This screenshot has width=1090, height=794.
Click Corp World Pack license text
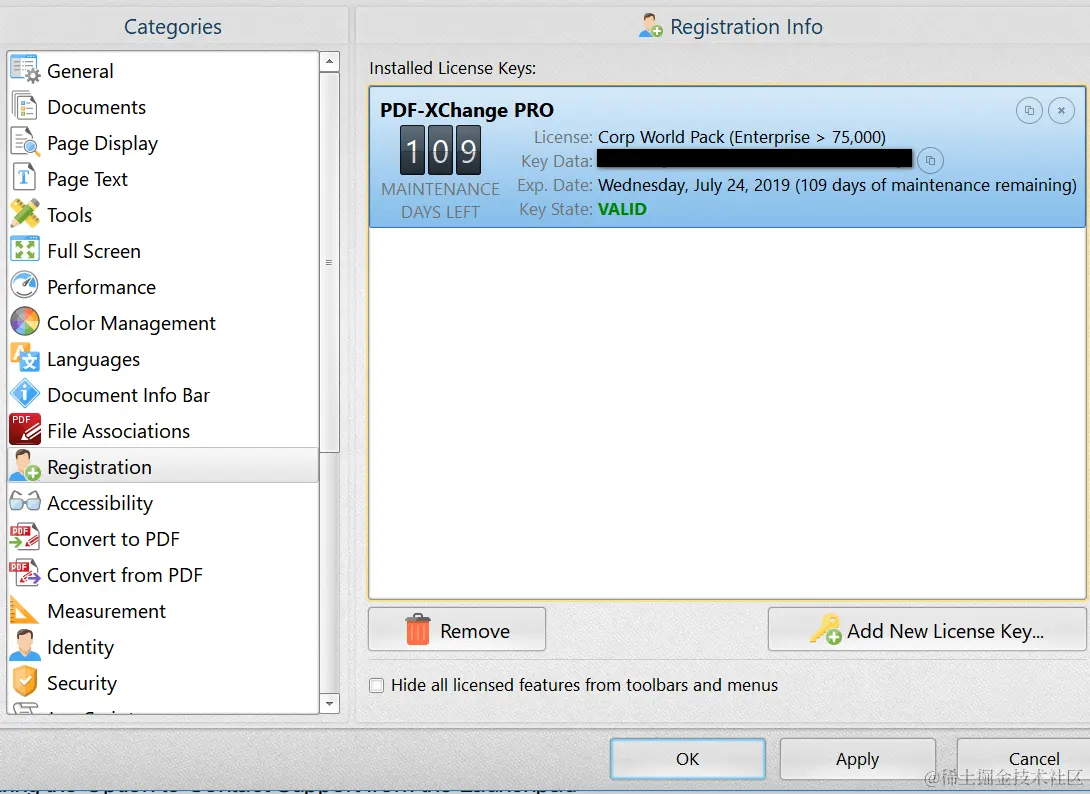point(742,137)
